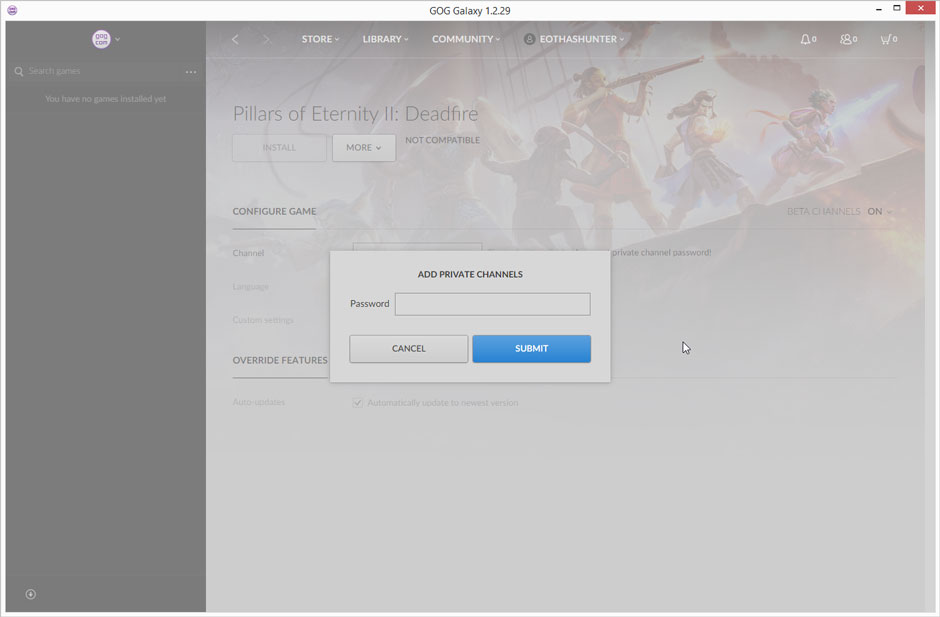
Task: Open the STORE menu
Action: pyautogui.click(x=320, y=39)
